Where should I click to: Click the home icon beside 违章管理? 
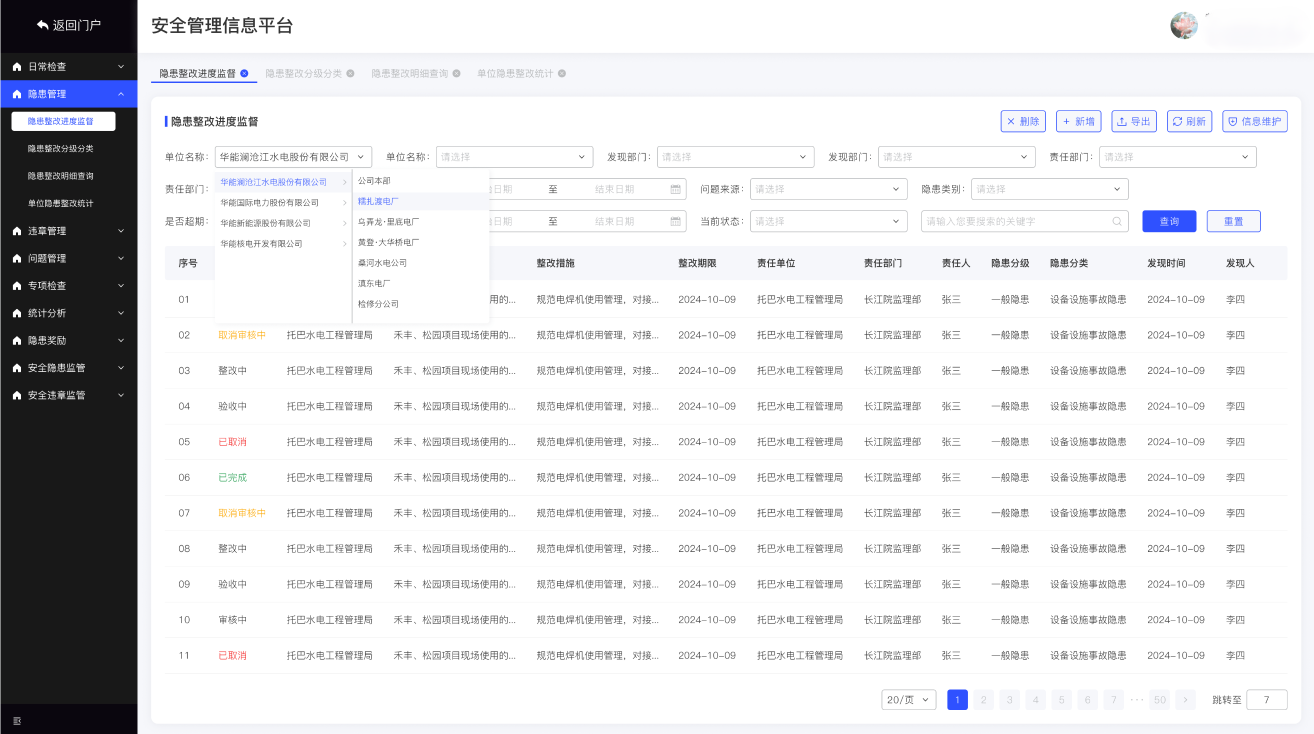coord(17,231)
